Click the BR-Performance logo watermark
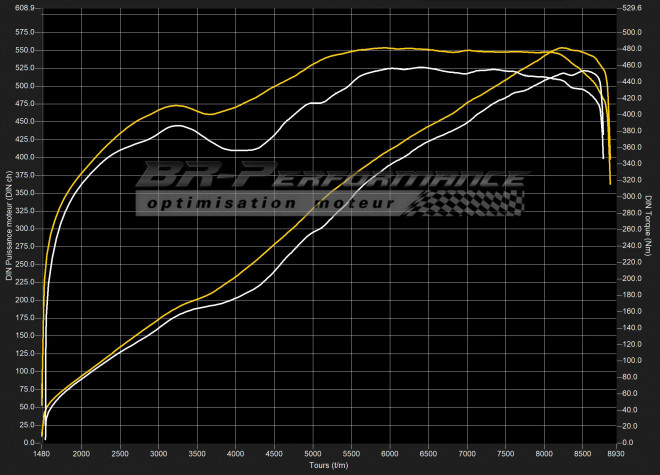This screenshot has height=475, width=660. tap(328, 180)
